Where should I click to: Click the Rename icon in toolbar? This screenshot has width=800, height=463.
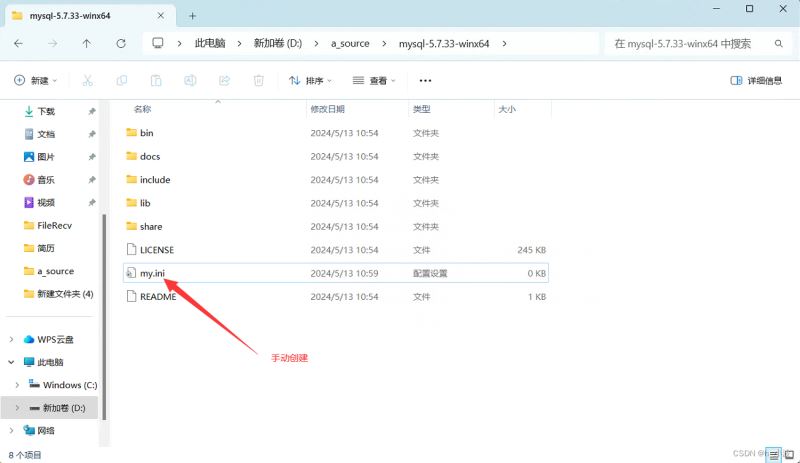pos(190,80)
